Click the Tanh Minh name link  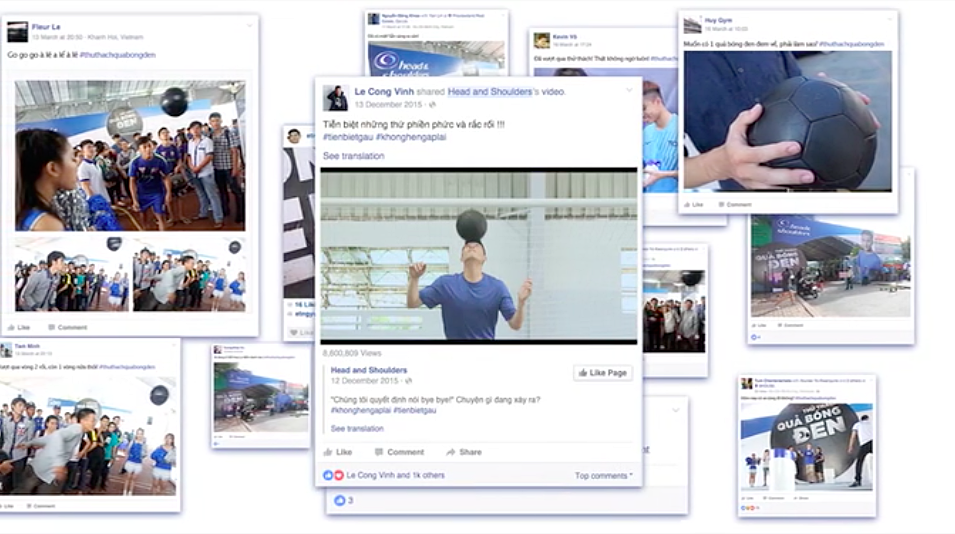click(x=27, y=346)
